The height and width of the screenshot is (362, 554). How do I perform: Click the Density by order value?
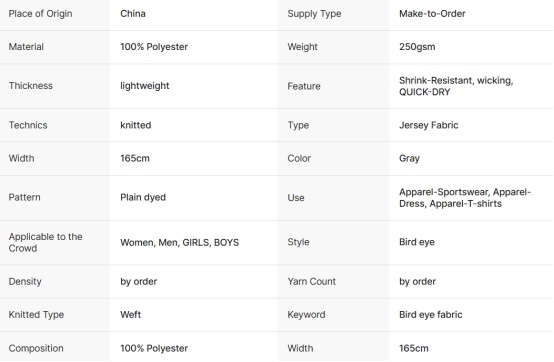pyautogui.click(x=138, y=281)
